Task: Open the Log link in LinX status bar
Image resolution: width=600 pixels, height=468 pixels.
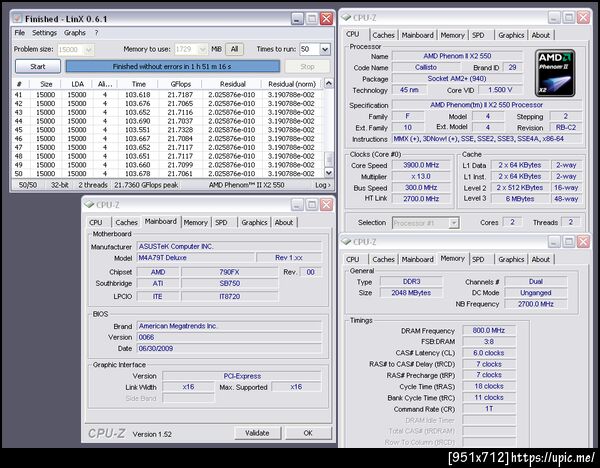Action: (x=323, y=185)
